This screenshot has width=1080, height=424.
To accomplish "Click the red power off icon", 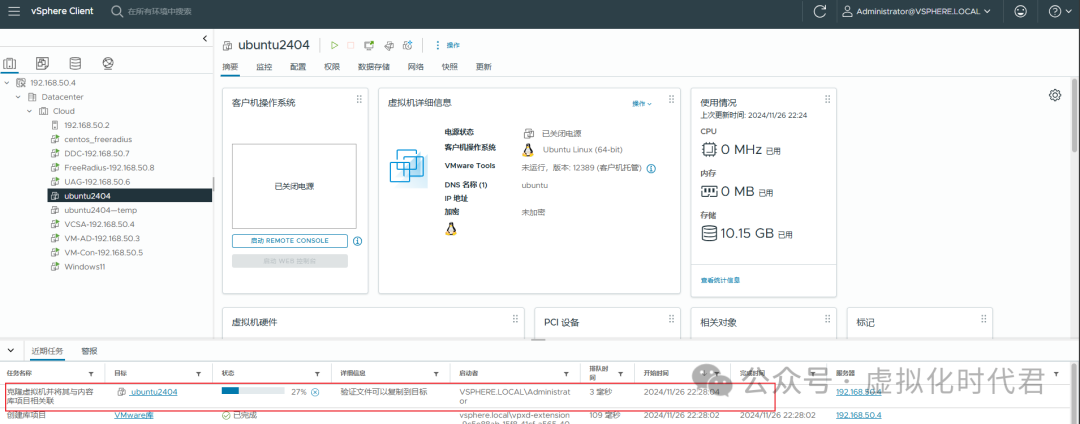I will pos(351,45).
